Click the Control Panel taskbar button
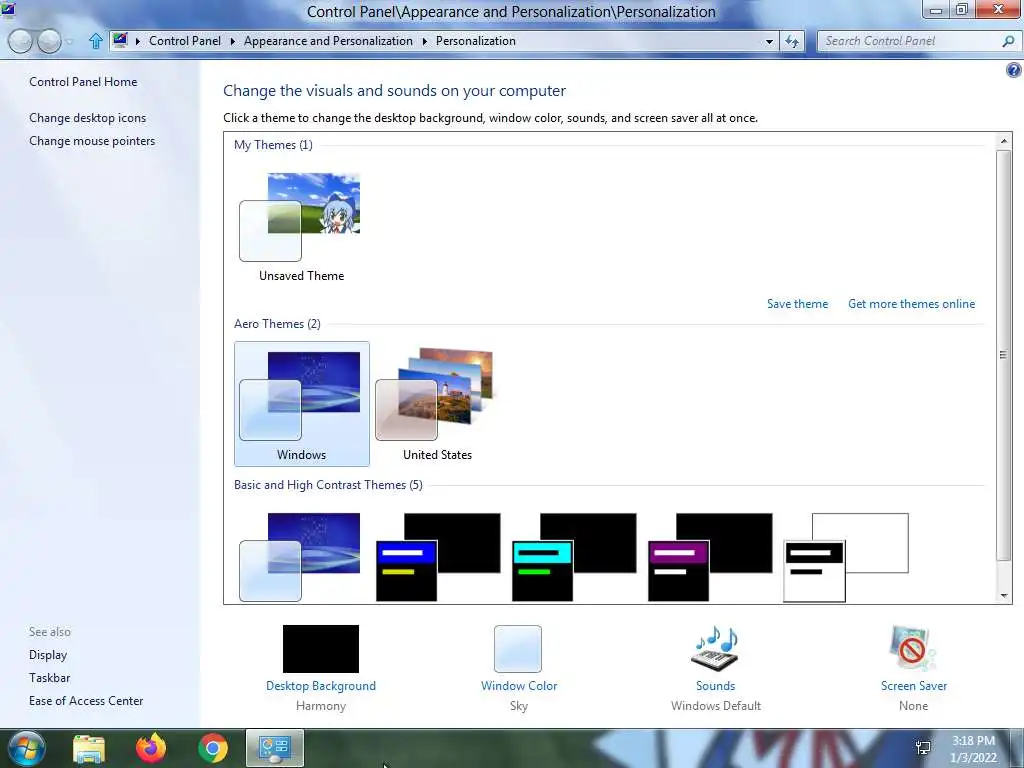 [x=275, y=748]
